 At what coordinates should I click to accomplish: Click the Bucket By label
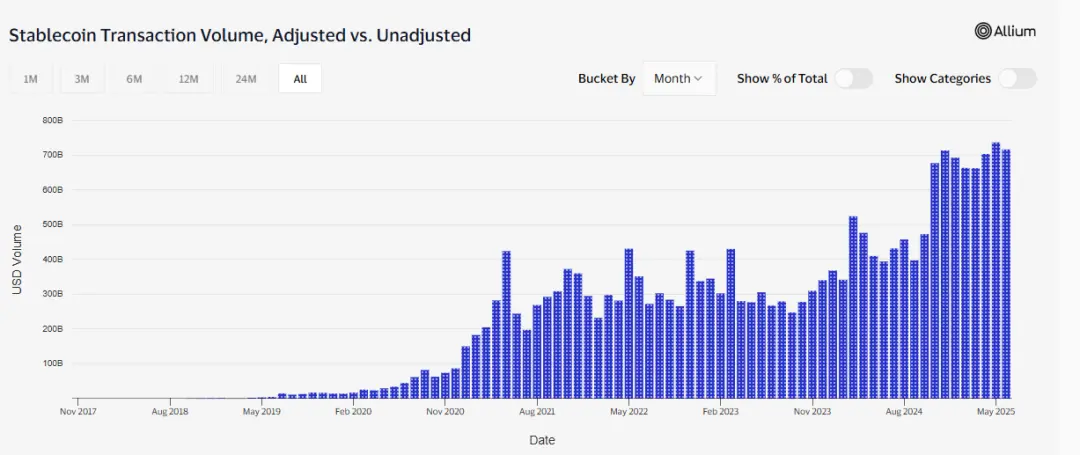(x=606, y=78)
